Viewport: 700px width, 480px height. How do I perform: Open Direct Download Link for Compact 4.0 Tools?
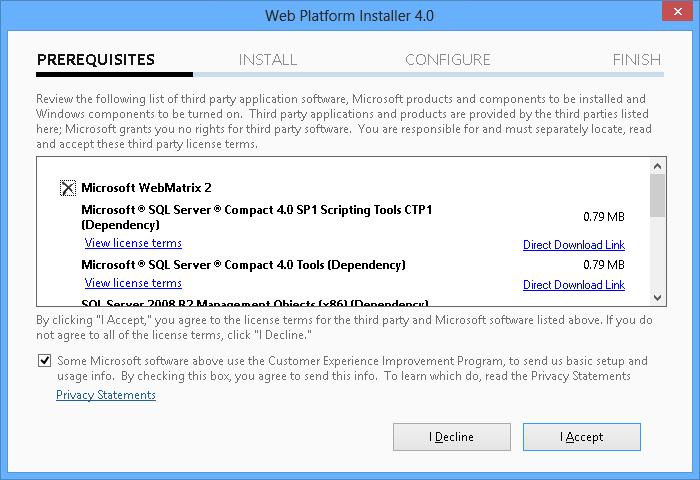pos(573,285)
